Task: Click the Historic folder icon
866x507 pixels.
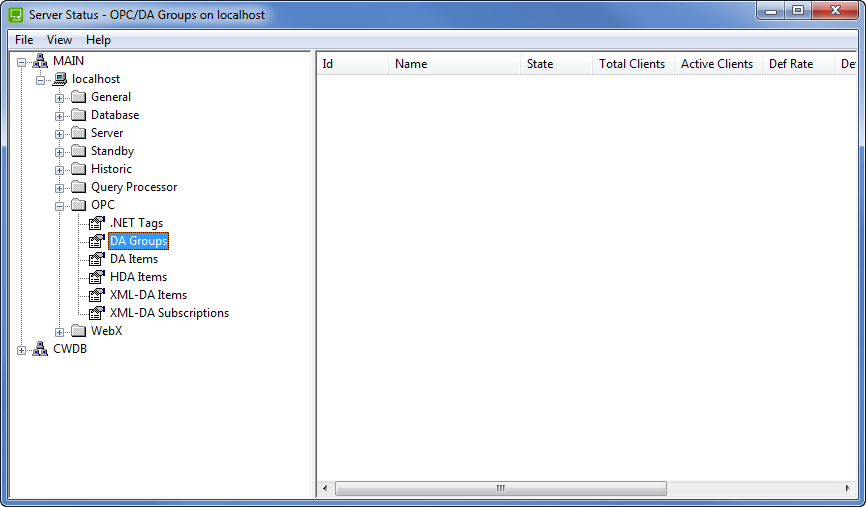Action: click(x=78, y=169)
